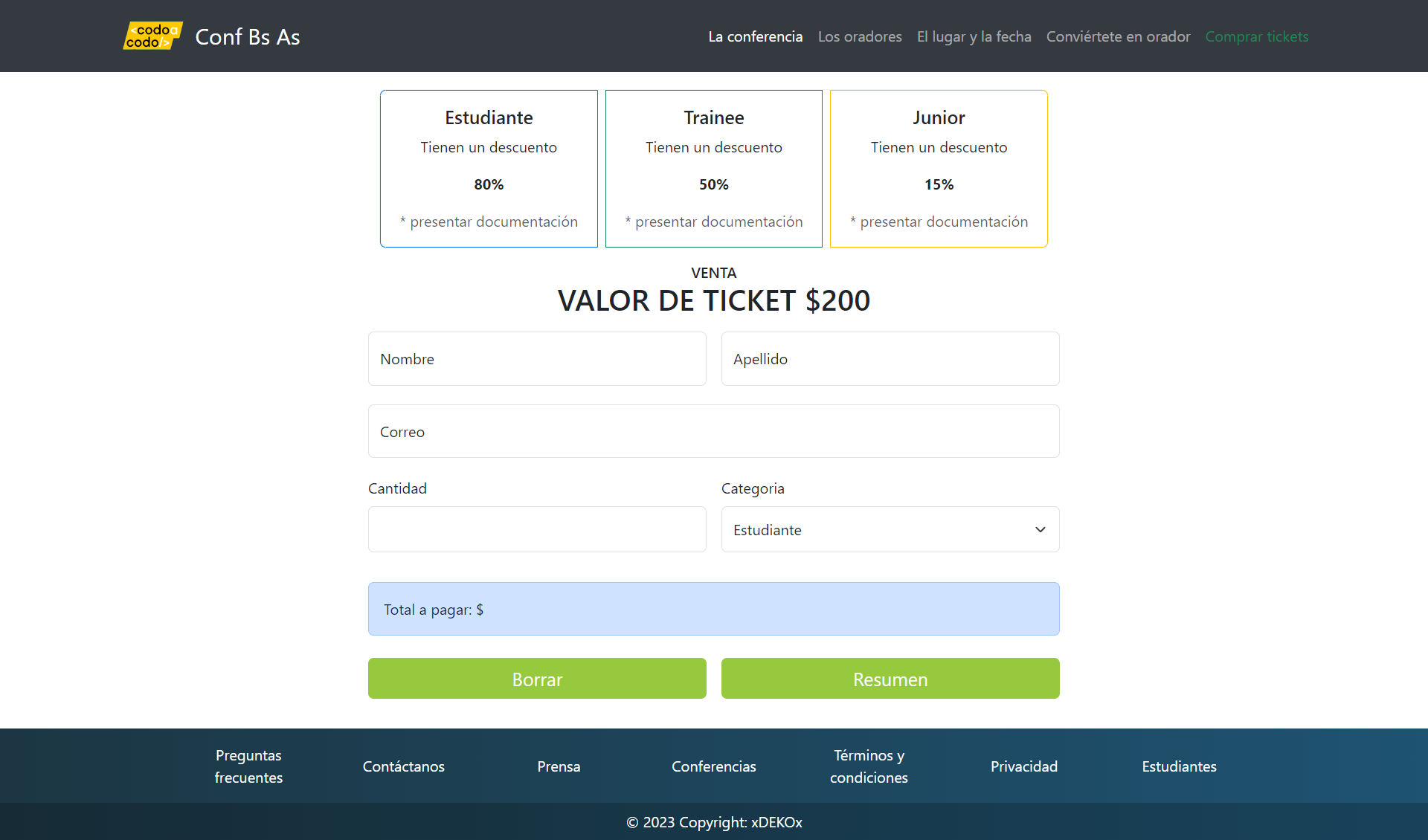Select the Trainee discount card
1428x840 pixels.
click(x=713, y=169)
